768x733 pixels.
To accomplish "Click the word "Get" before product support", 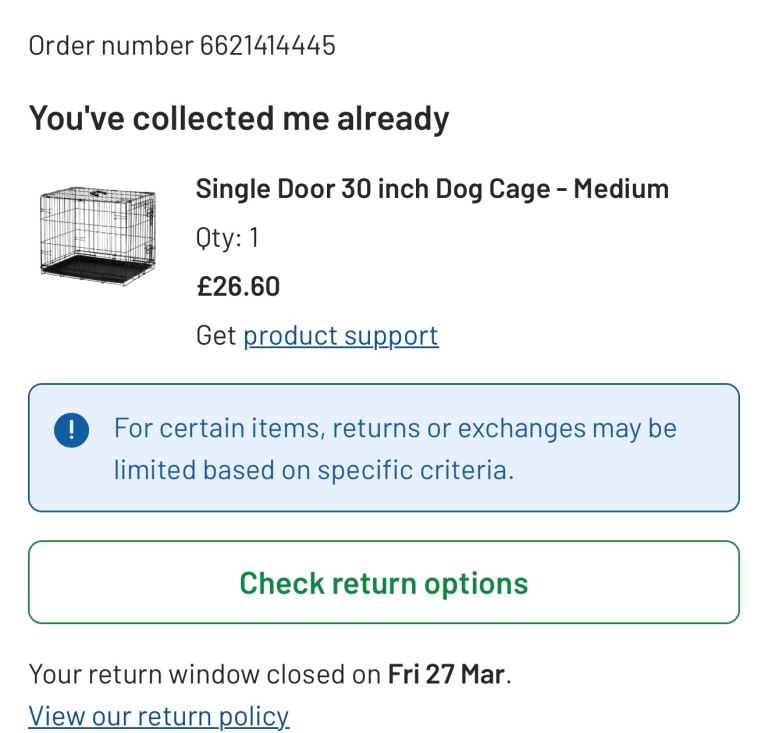I will pyautogui.click(x=215, y=336).
